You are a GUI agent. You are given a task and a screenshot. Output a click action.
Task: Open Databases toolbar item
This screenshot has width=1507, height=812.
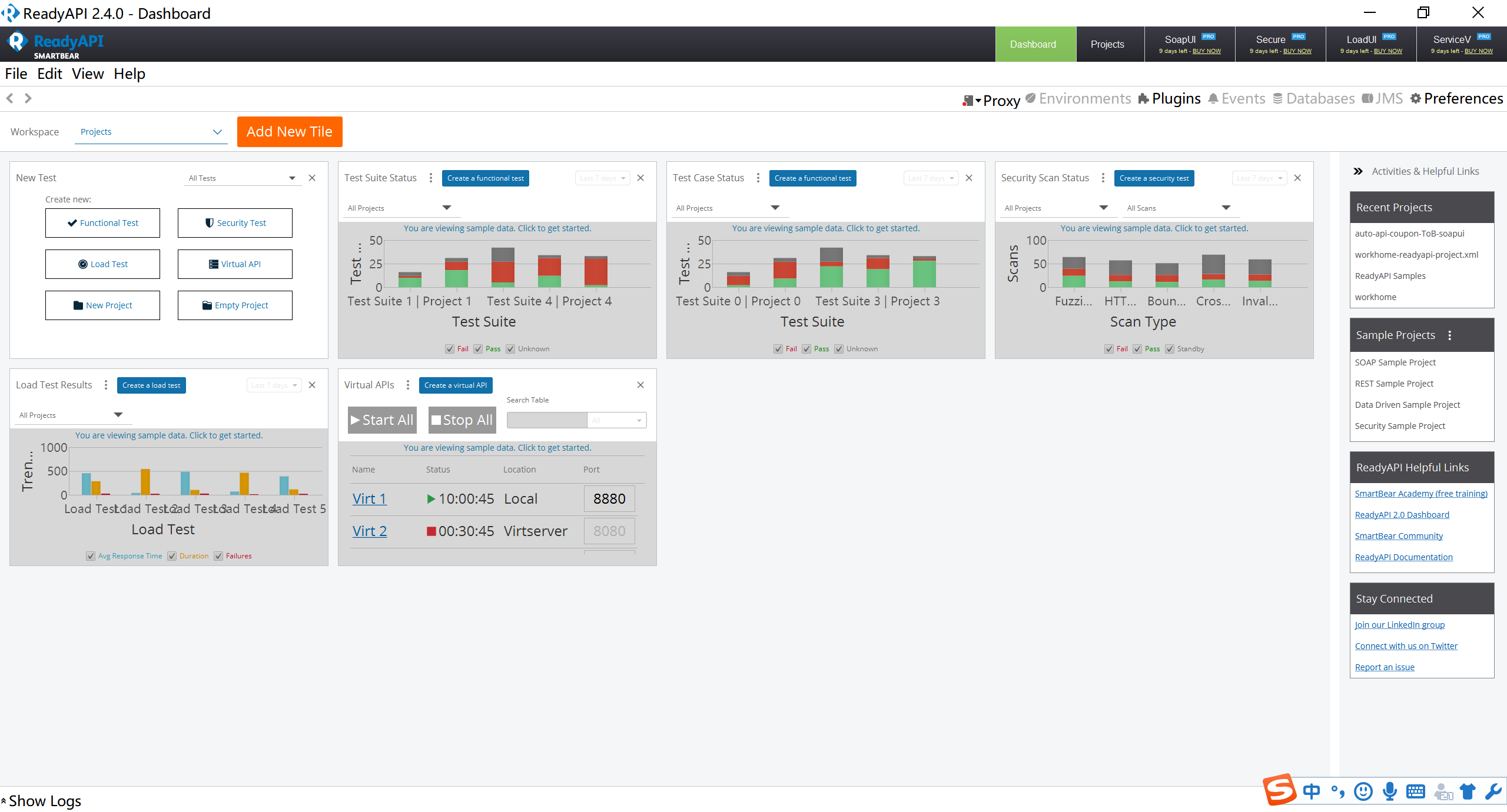(1313, 99)
